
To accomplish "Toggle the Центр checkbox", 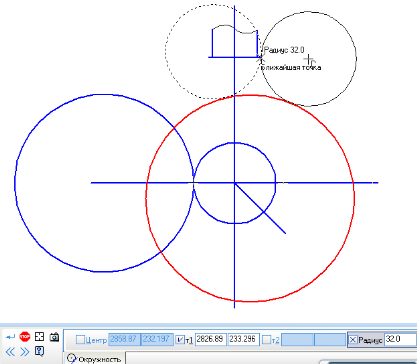I will pyautogui.click(x=80, y=340).
